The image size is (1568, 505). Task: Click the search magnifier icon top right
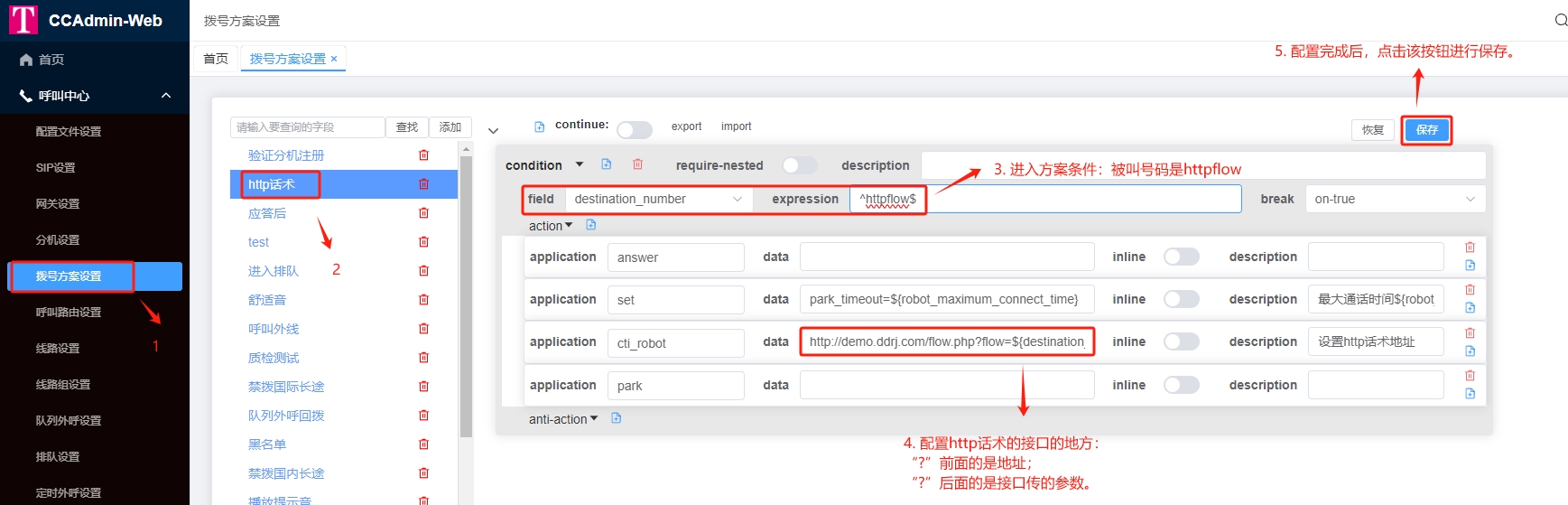(x=1560, y=20)
